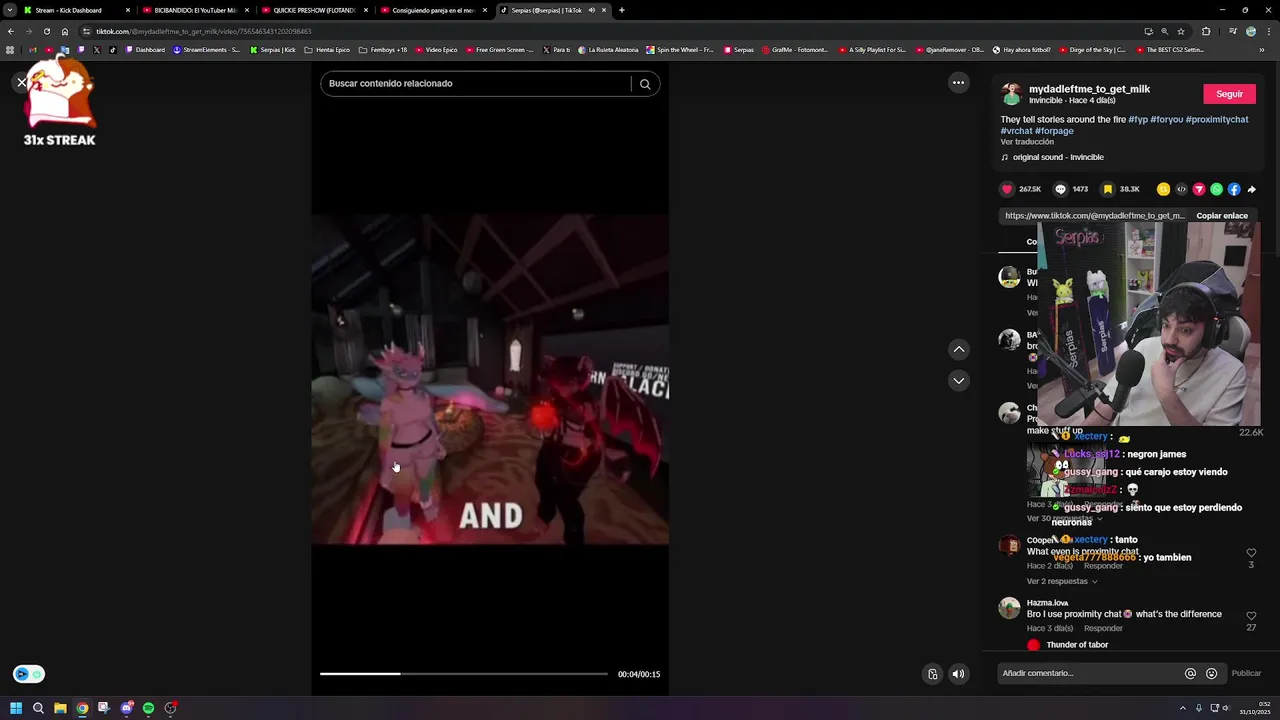This screenshot has width=1280, height=720.
Task: Toggle the auto-scroll icon next to volume
Action: point(932,674)
